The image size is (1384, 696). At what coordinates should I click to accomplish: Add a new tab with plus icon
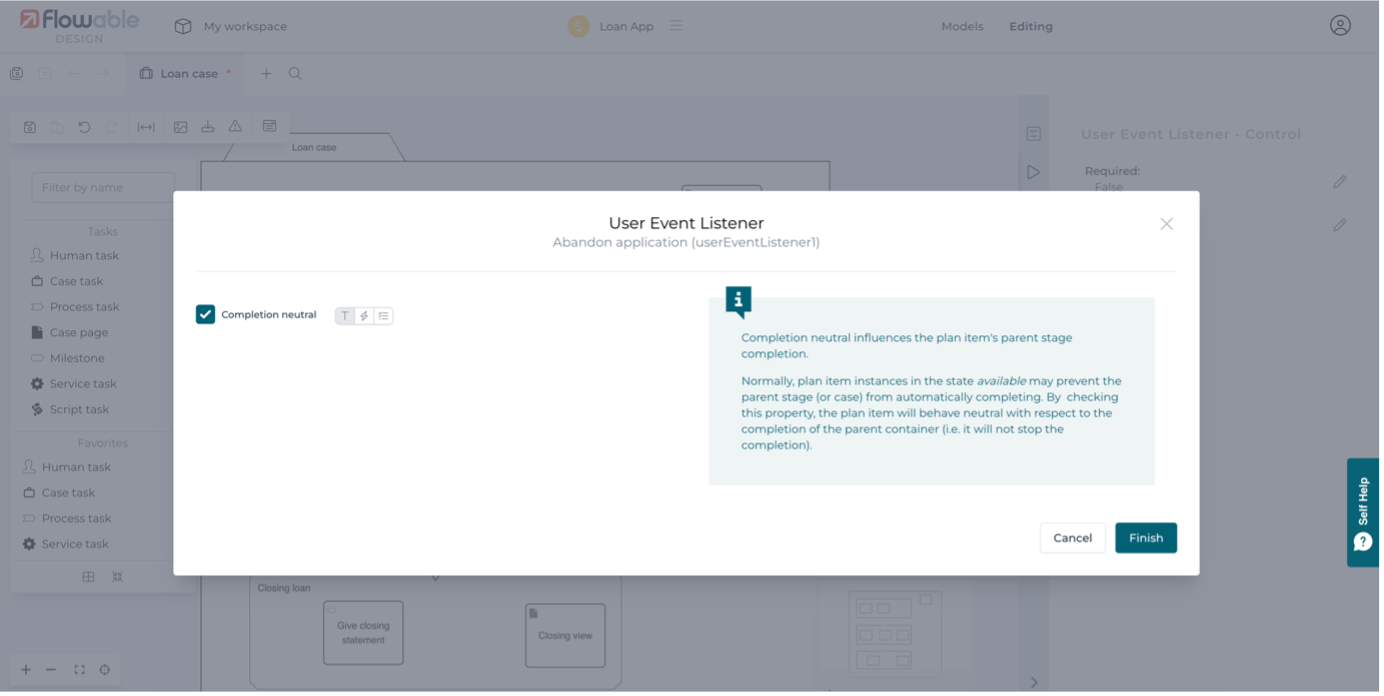[266, 74]
